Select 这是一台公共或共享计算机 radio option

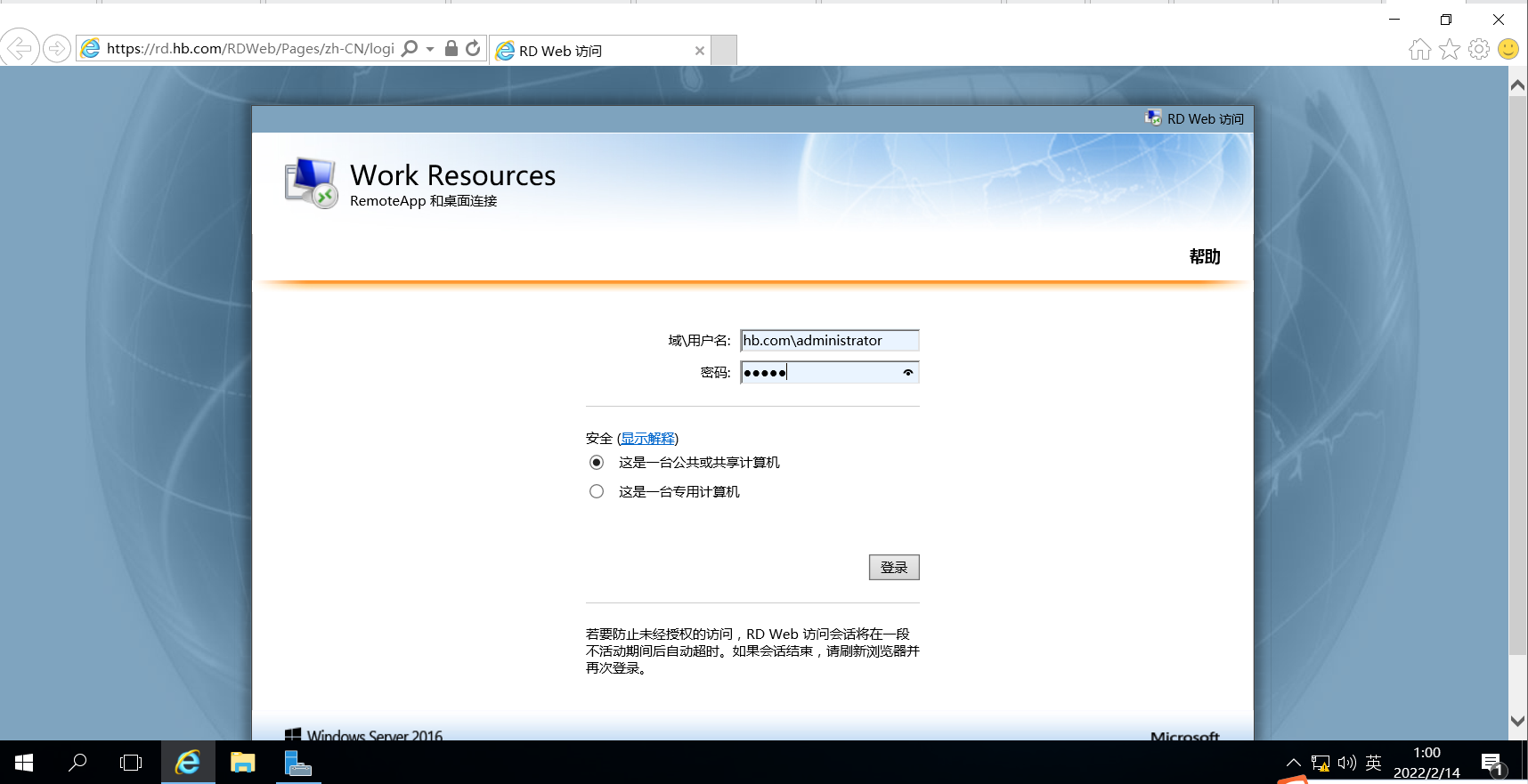[597, 463]
